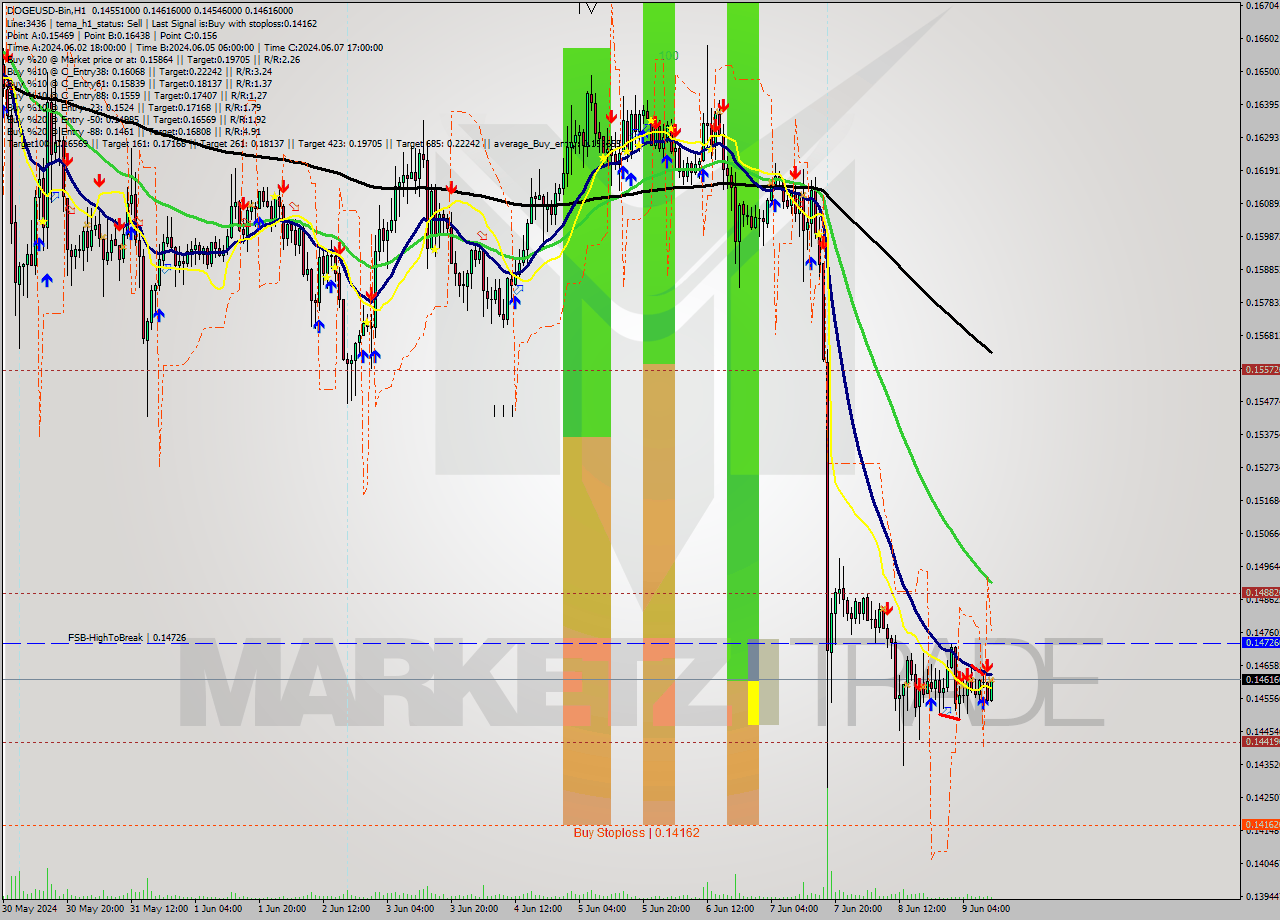Click the C_Entry38 0.16068 buy line
This screenshot has height=920, width=1280.
138,71
